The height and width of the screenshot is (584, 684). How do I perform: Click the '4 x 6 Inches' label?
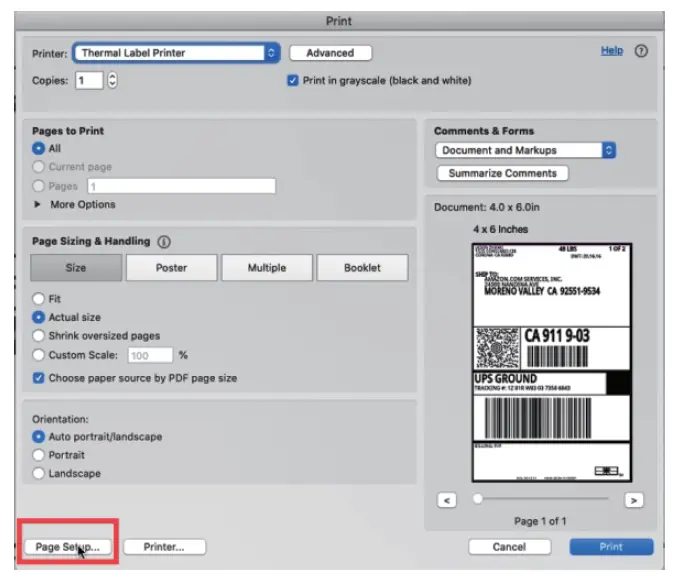tap(500, 229)
